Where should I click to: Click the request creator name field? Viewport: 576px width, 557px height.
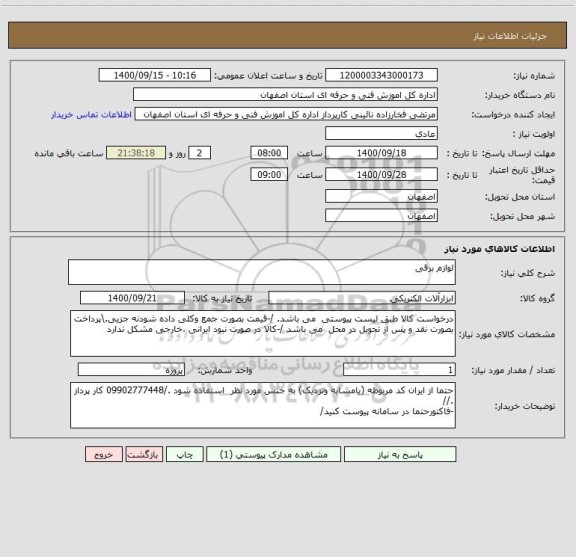(286, 114)
